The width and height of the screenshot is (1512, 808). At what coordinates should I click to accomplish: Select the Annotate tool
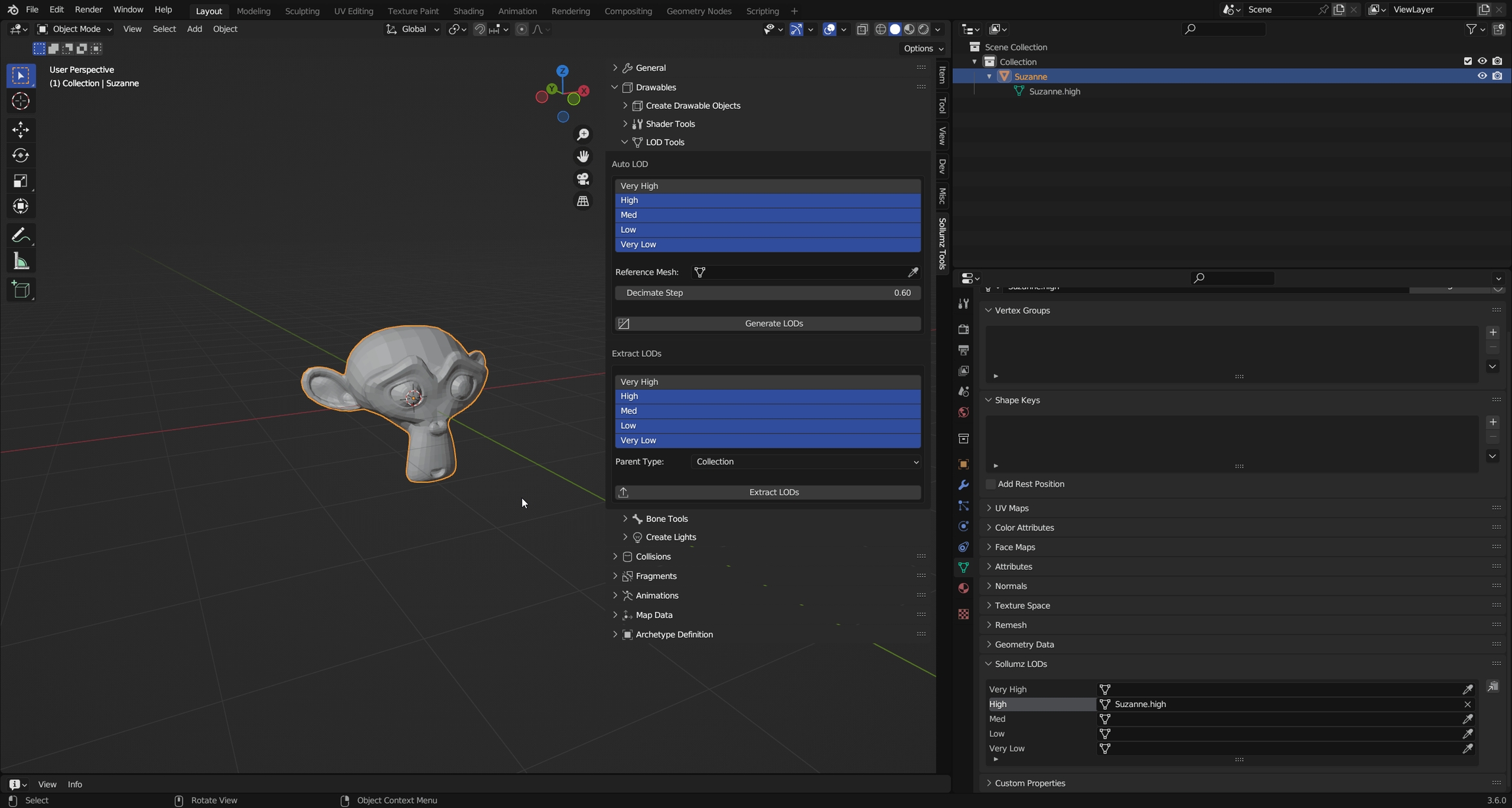[x=20, y=235]
